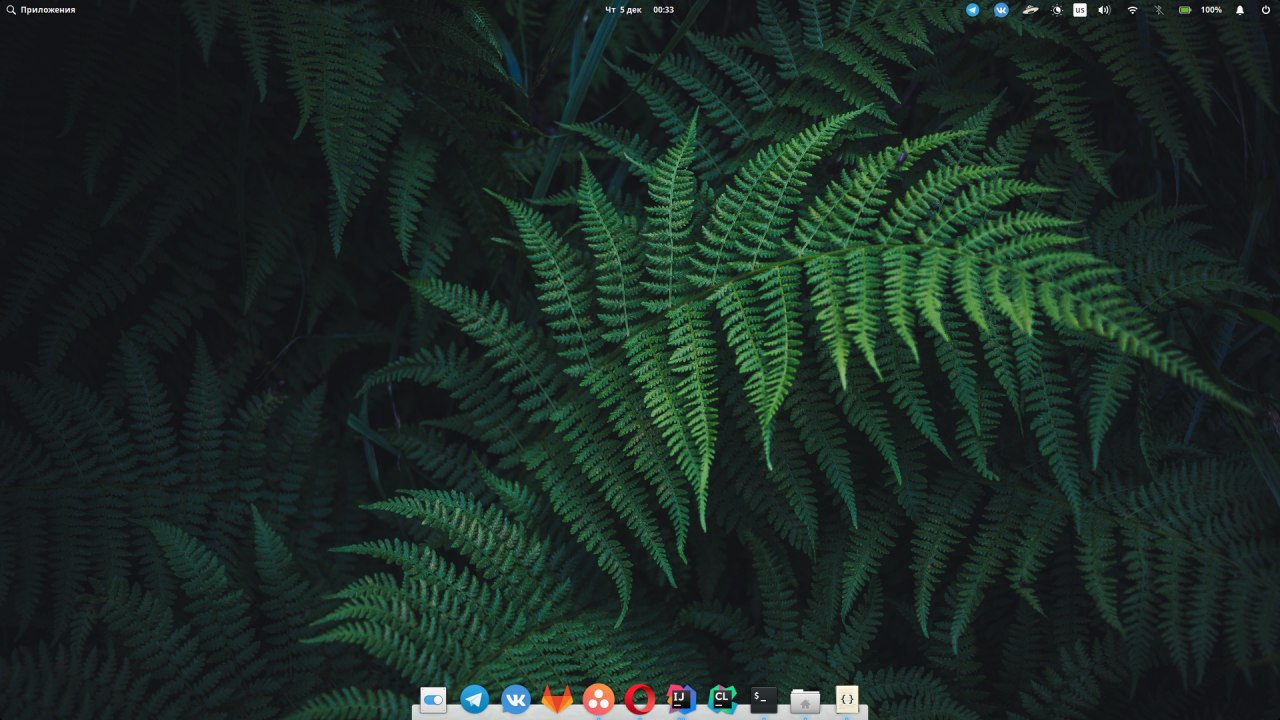Launch Opera browser from the dock
This screenshot has width=1280, height=720.
click(x=640, y=699)
